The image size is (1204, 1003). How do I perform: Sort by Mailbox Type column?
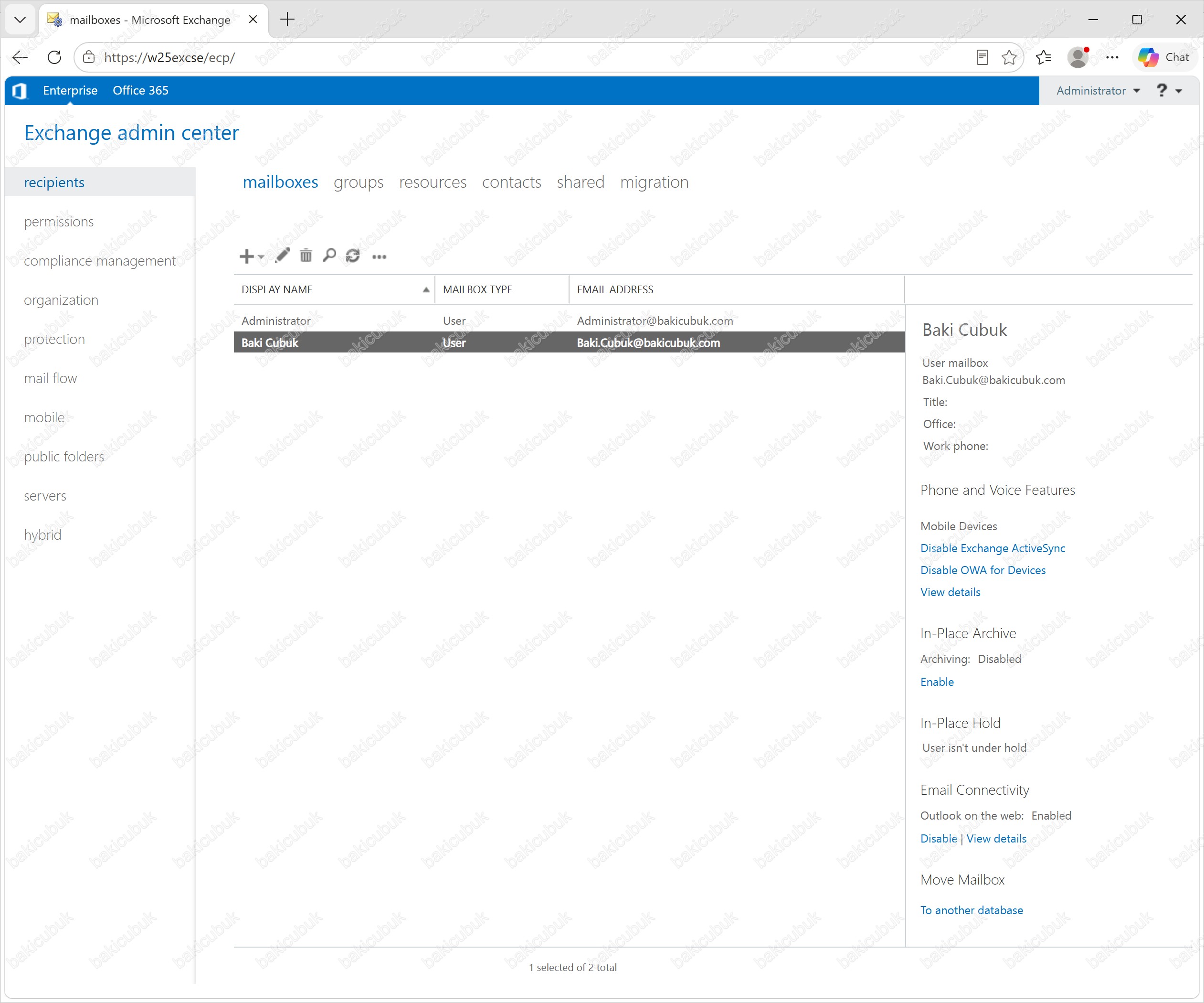(x=502, y=289)
